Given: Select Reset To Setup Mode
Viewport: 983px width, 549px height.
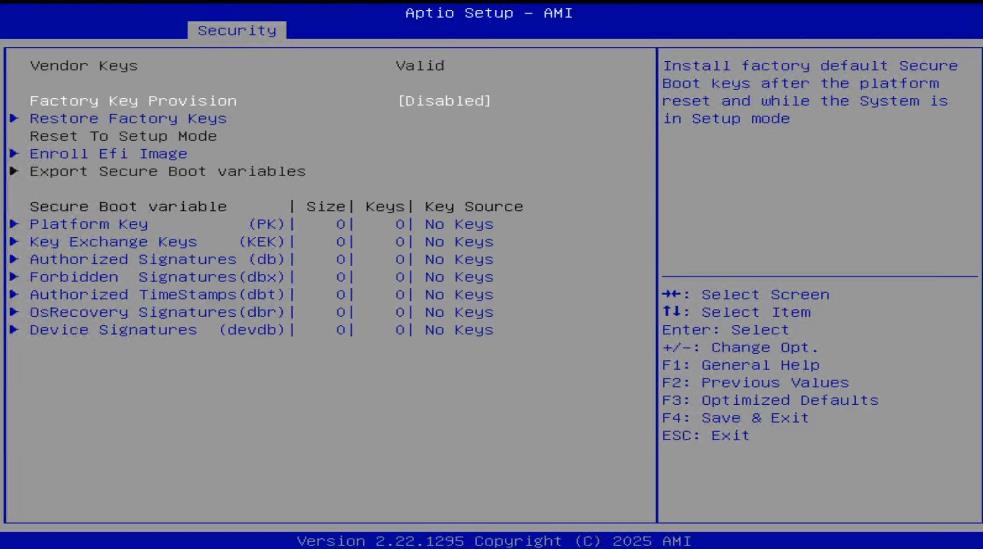Looking at the screenshot, I should click(123, 136).
